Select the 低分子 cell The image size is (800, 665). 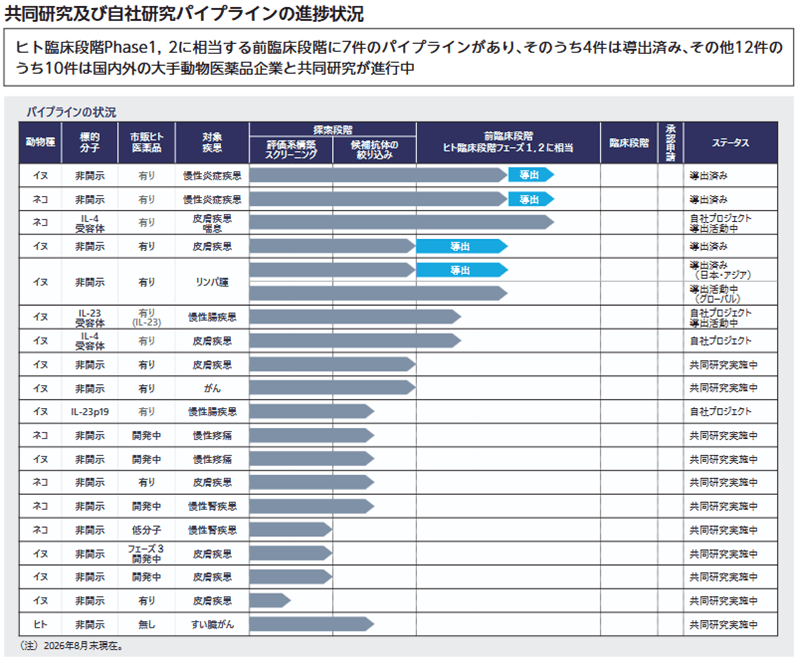click(146, 530)
